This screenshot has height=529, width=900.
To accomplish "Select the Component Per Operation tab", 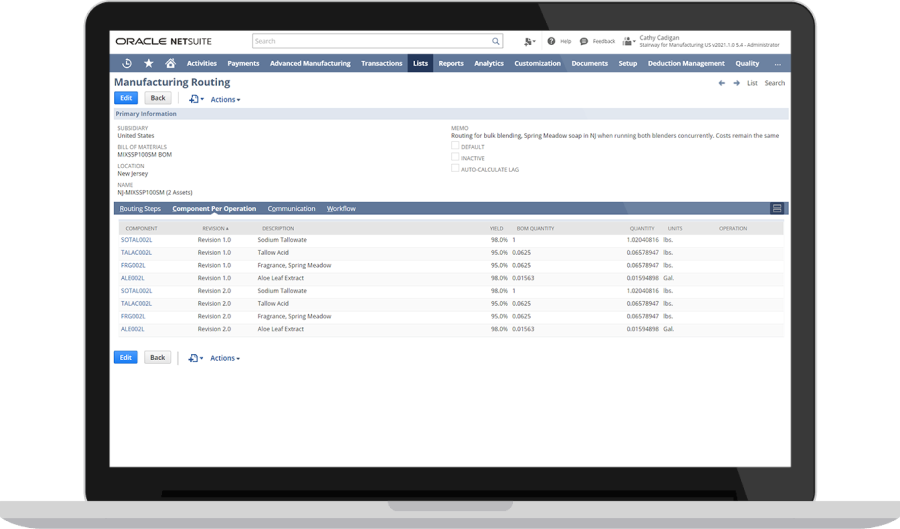I will (x=214, y=208).
